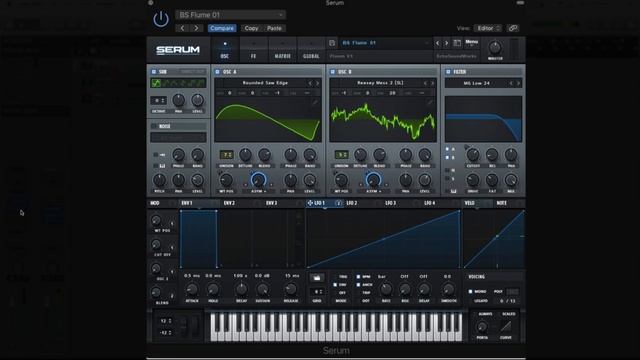The width and height of the screenshot is (640, 360).
Task: Go to the host's next preset arrow
Action: [196, 28]
